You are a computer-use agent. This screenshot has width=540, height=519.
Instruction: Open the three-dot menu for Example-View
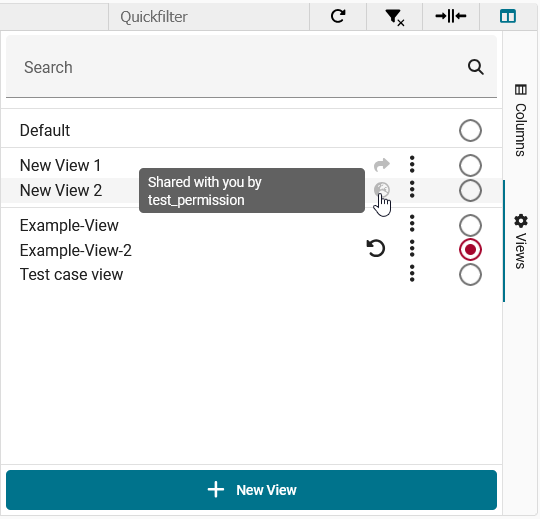[412, 223]
